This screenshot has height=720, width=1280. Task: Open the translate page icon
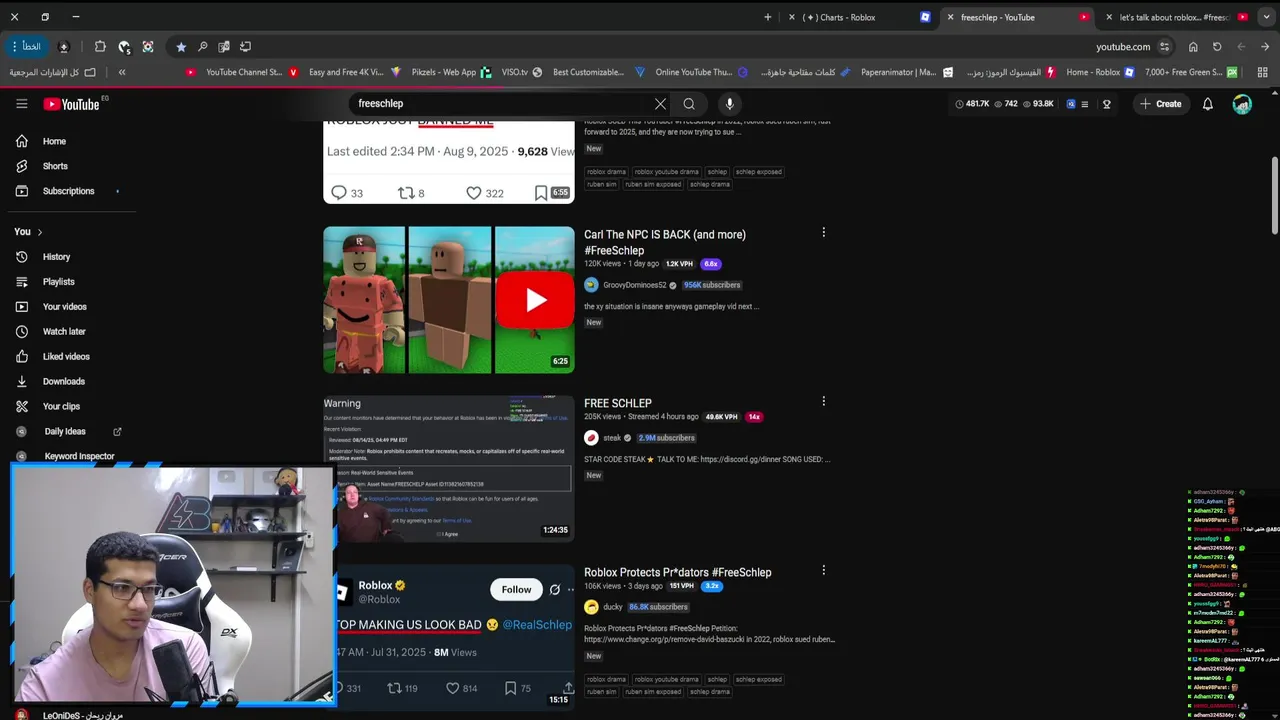click(x=224, y=46)
